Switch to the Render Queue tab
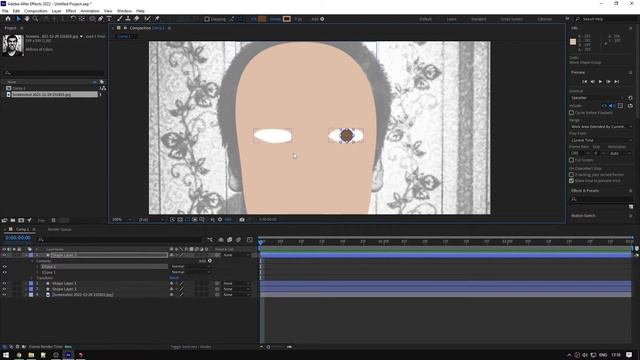640x360 pixels. 60,229
